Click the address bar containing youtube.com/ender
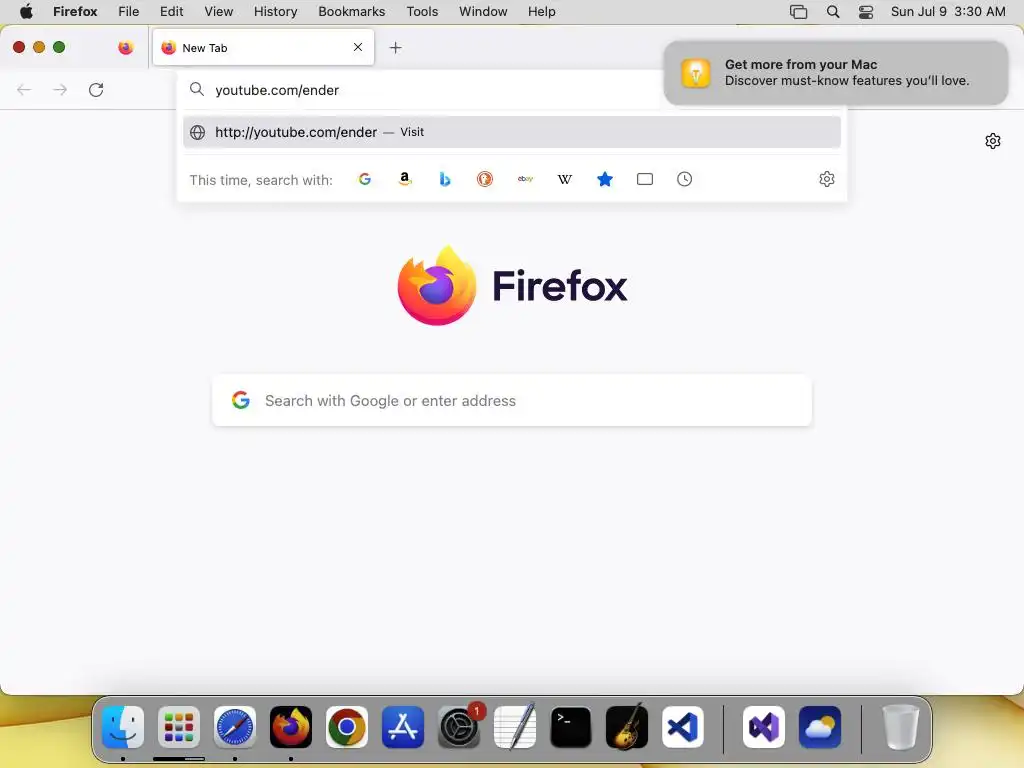This screenshot has height=768, width=1024. (x=418, y=90)
